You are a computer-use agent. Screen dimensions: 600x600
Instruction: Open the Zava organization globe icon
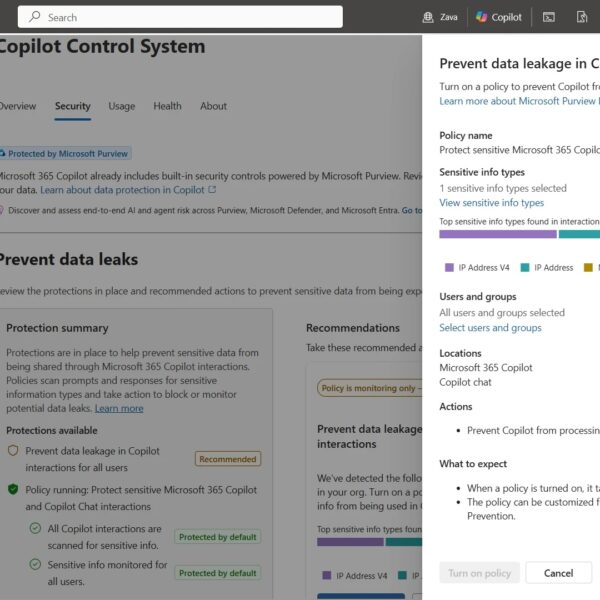[x=428, y=17]
